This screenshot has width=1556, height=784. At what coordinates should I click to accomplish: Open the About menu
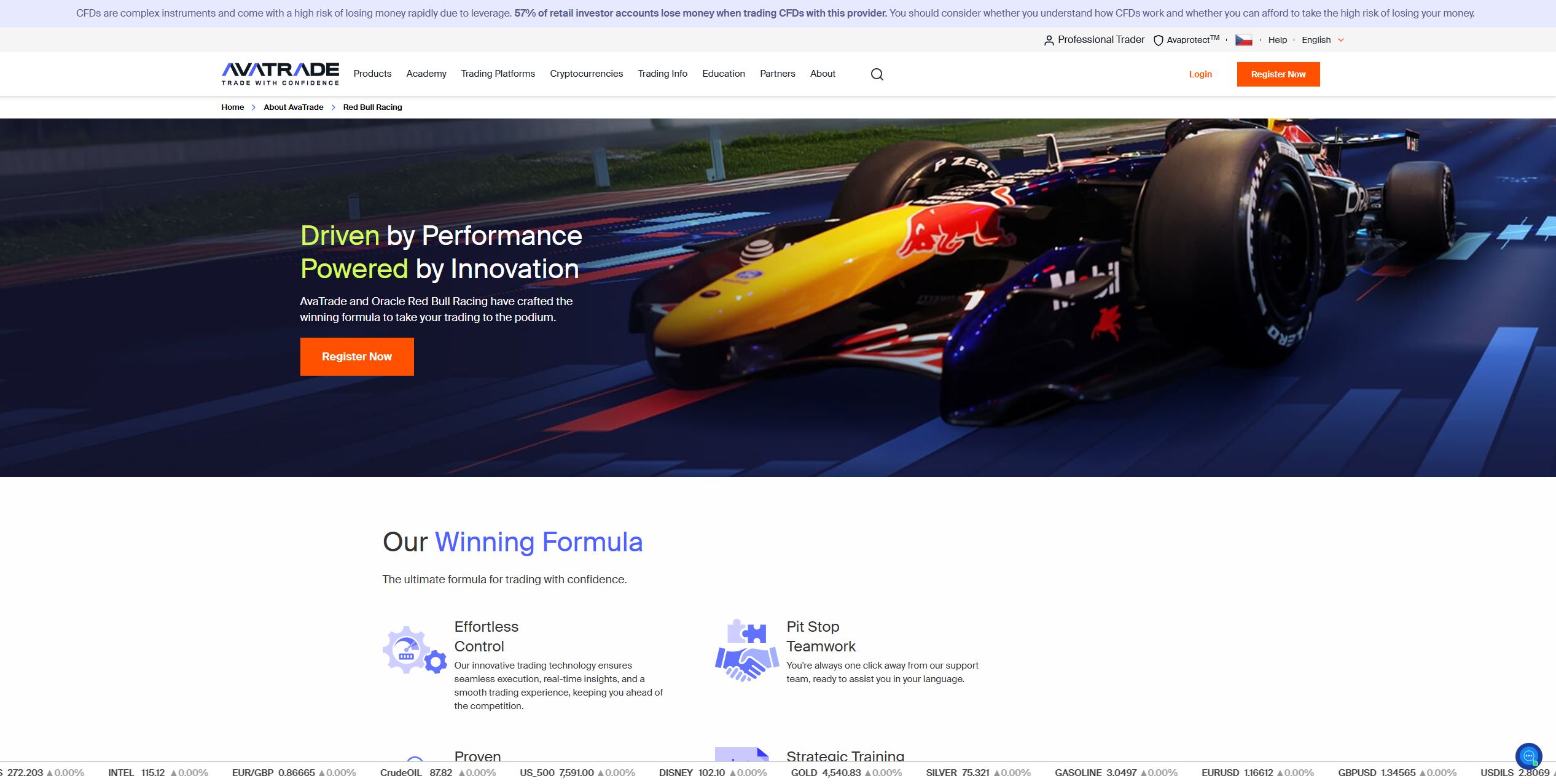[823, 74]
